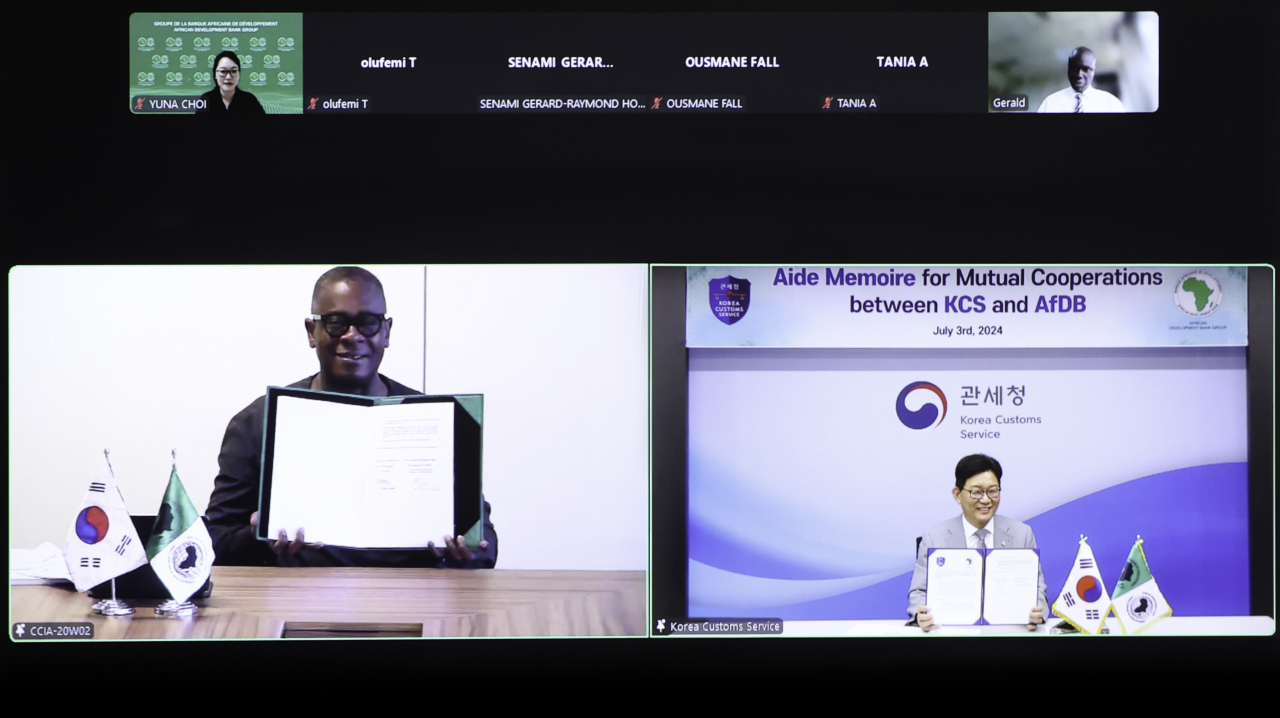The height and width of the screenshot is (718, 1280).
Task: Select Gerald's video thumbnail
Action: (1073, 62)
